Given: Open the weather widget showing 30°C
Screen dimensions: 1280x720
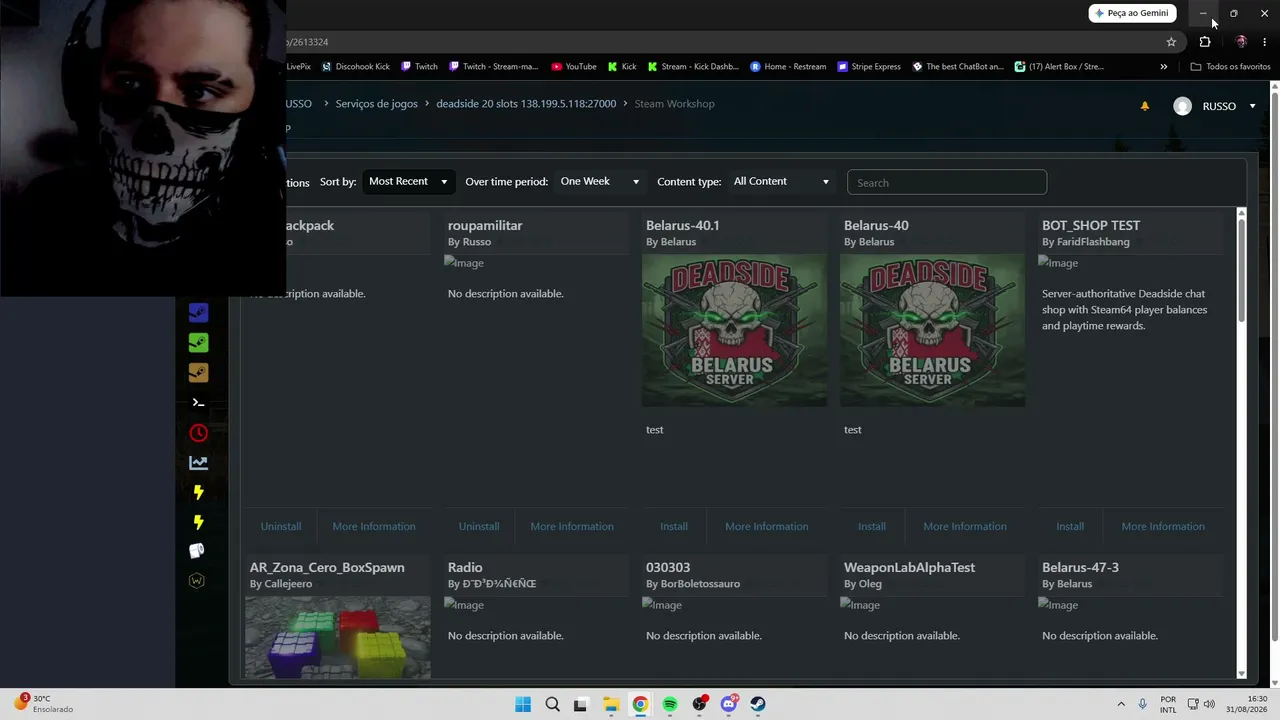Looking at the screenshot, I should click(x=45, y=704).
